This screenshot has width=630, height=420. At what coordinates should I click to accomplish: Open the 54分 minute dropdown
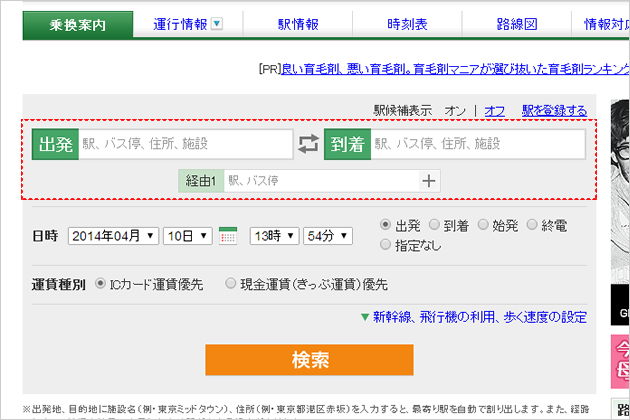point(328,236)
